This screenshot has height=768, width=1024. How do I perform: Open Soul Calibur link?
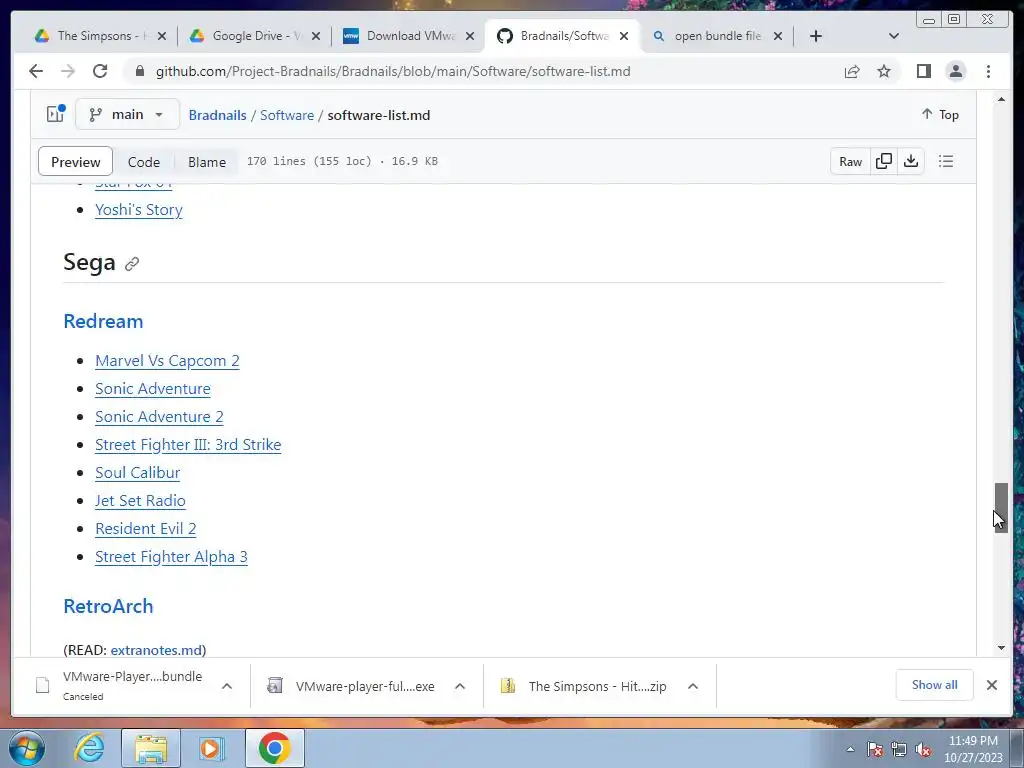(x=137, y=473)
